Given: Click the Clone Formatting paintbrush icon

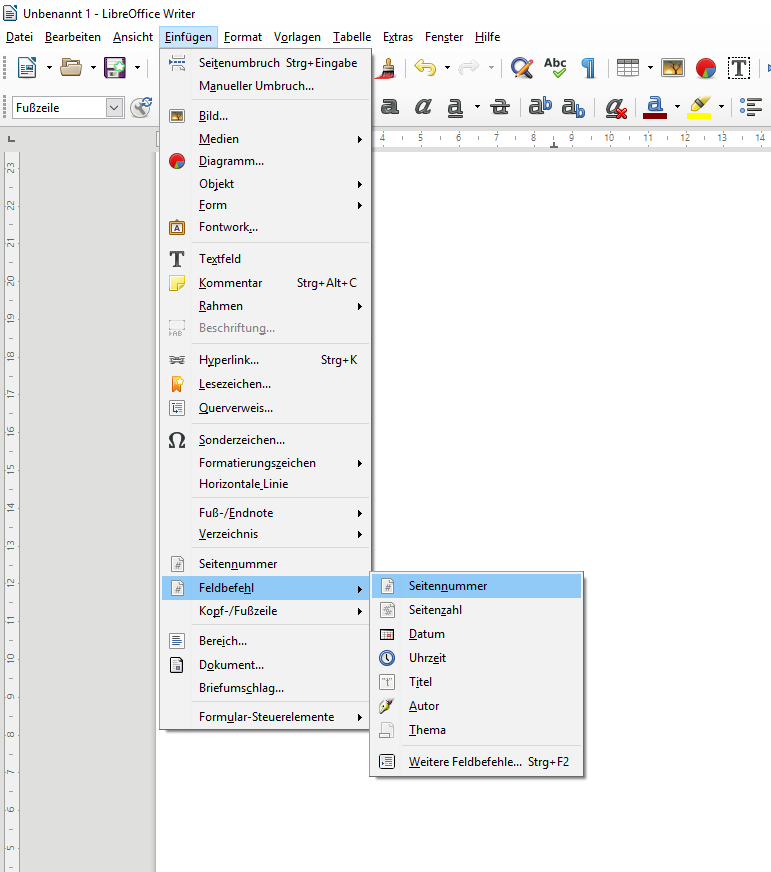Looking at the screenshot, I should (x=386, y=68).
